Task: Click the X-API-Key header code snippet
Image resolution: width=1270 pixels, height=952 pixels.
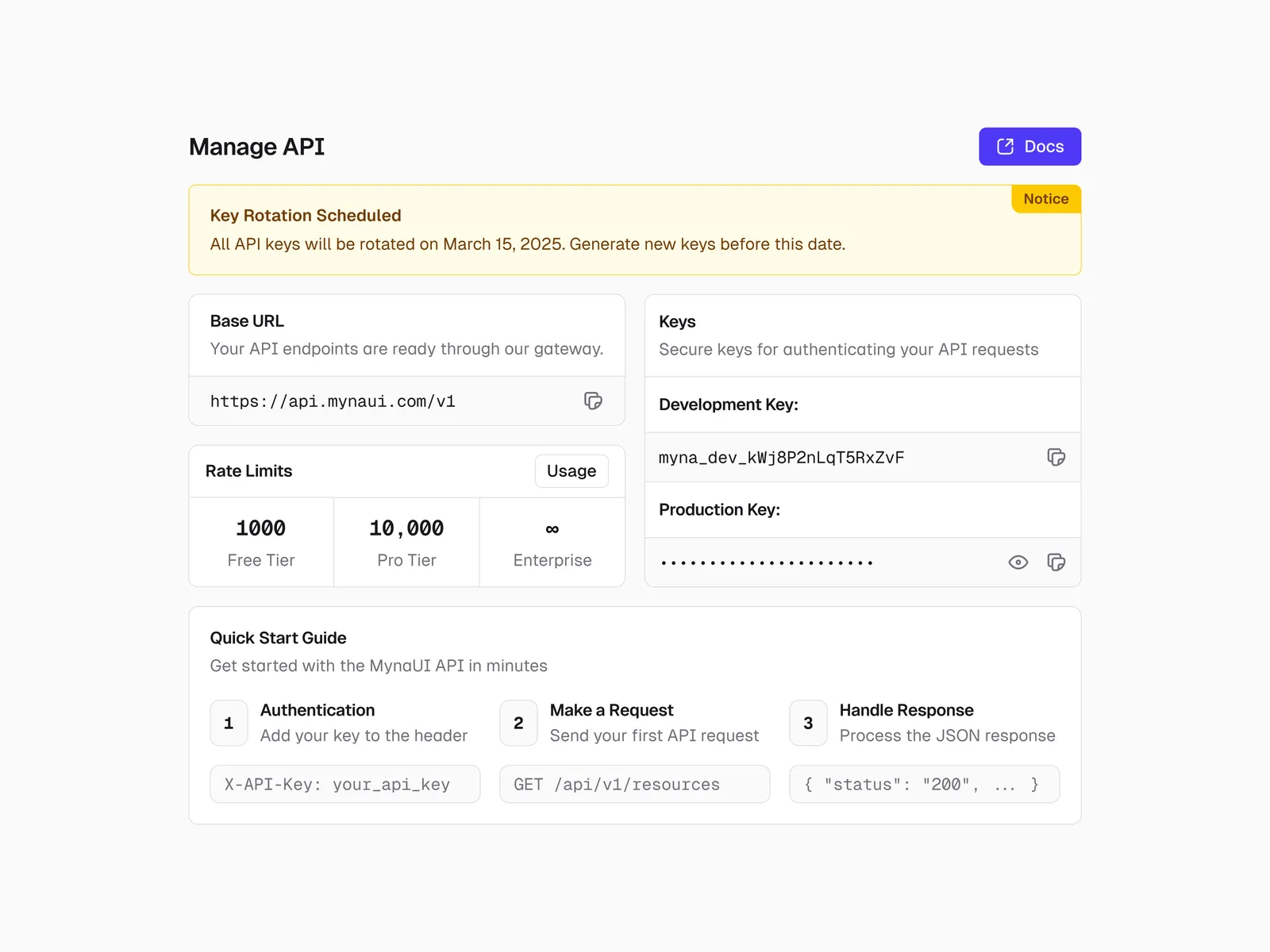Action: pyautogui.click(x=344, y=785)
